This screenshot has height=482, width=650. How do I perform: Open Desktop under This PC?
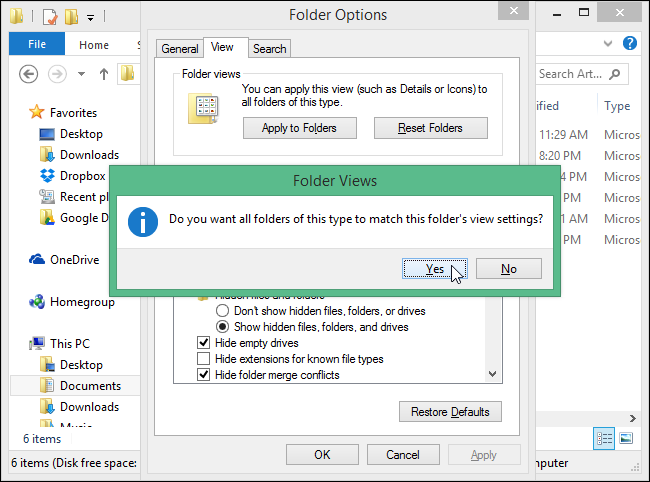81,365
